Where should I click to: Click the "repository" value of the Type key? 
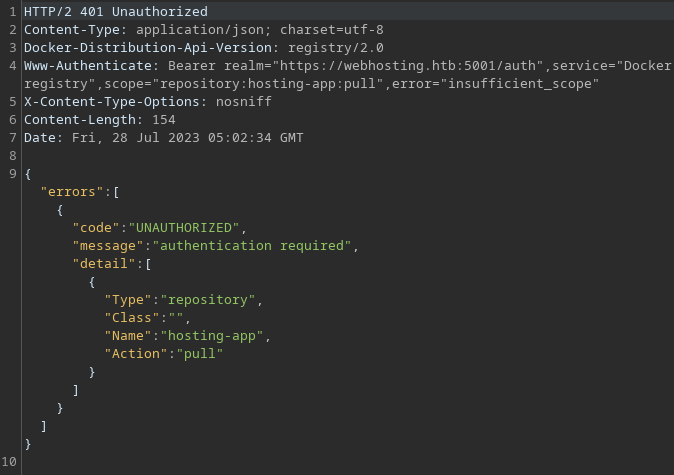pyautogui.click(x=212, y=299)
